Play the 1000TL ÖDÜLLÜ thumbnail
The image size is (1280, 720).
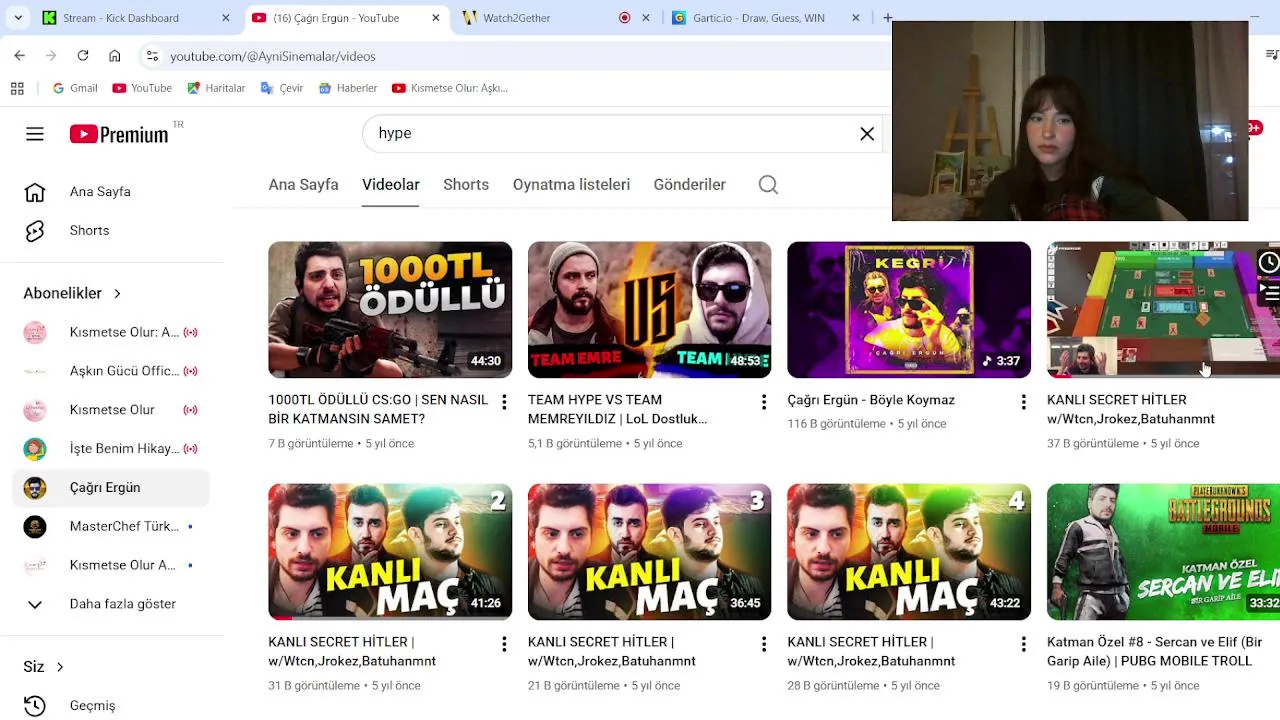pos(390,310)
